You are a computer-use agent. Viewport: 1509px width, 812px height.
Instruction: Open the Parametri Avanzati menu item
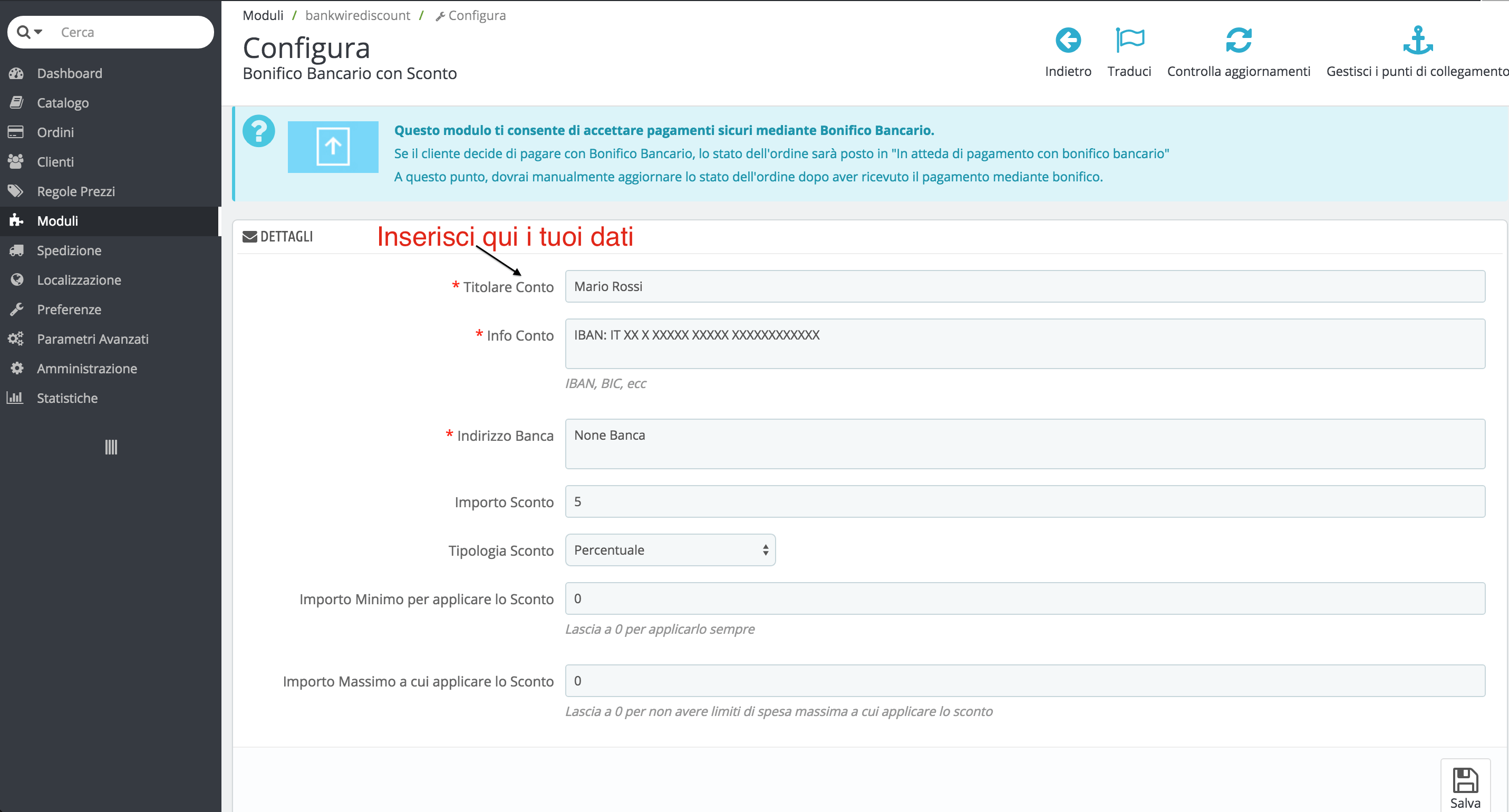click(x=110, y=339)
